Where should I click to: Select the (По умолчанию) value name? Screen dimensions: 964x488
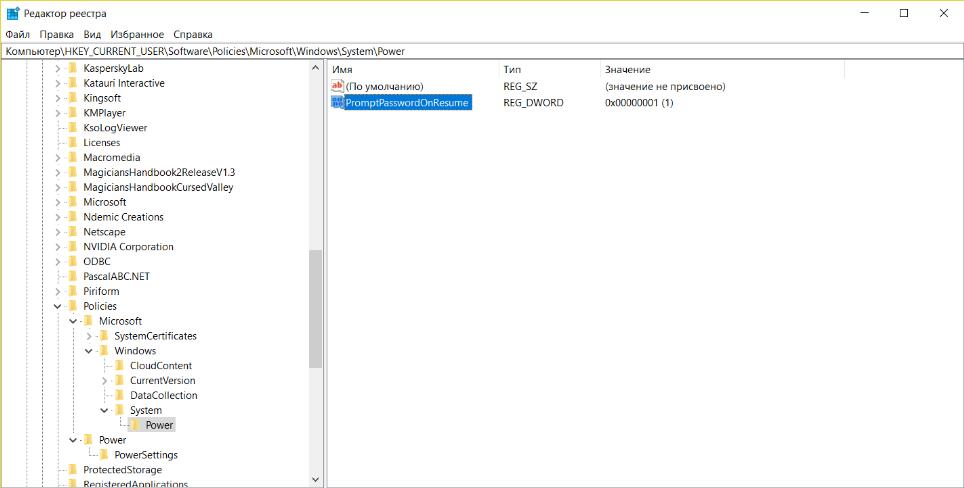click(385, 87)
